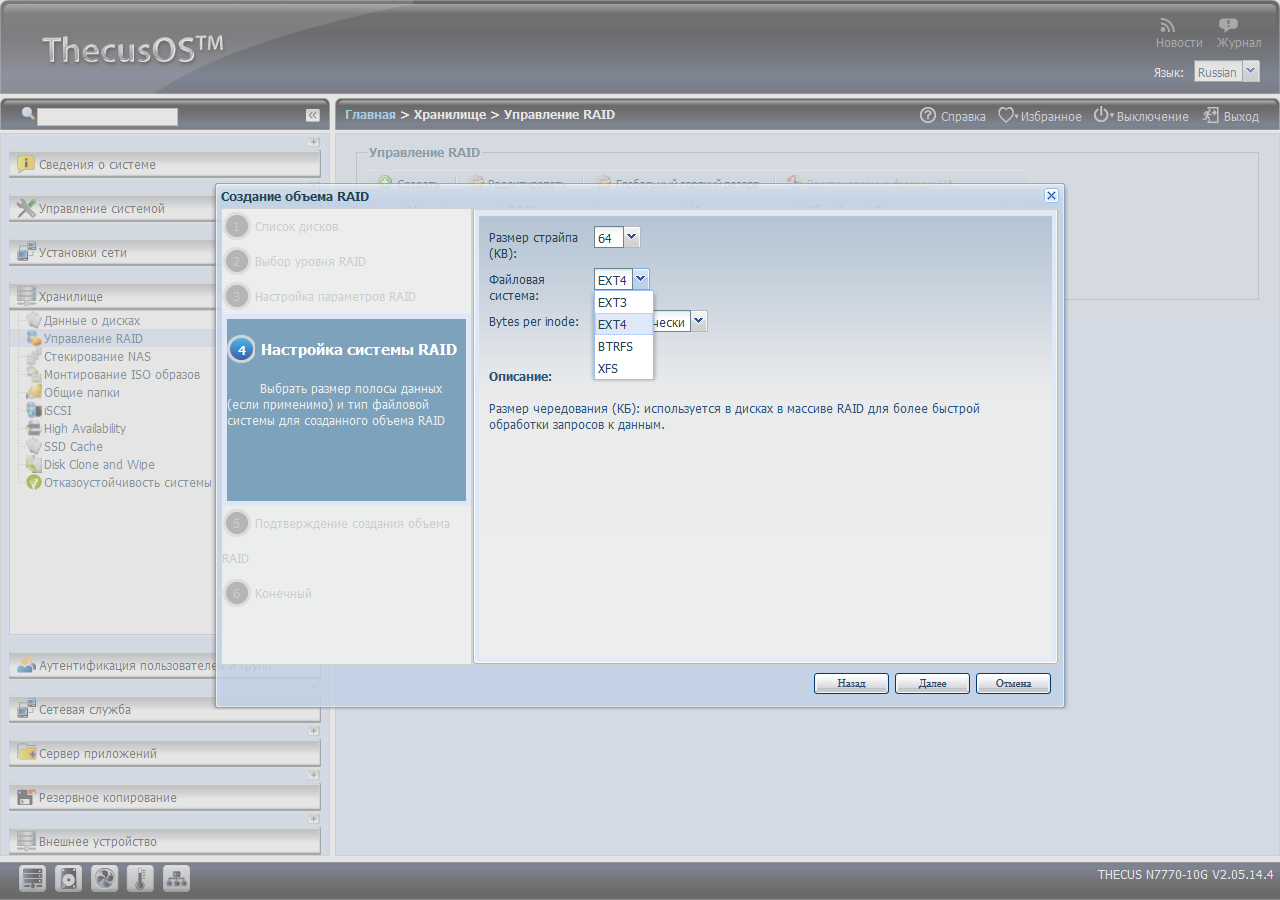Open Disk Clone and Wipe item
Screen dimensions: 1280x900
coord(99,465)
